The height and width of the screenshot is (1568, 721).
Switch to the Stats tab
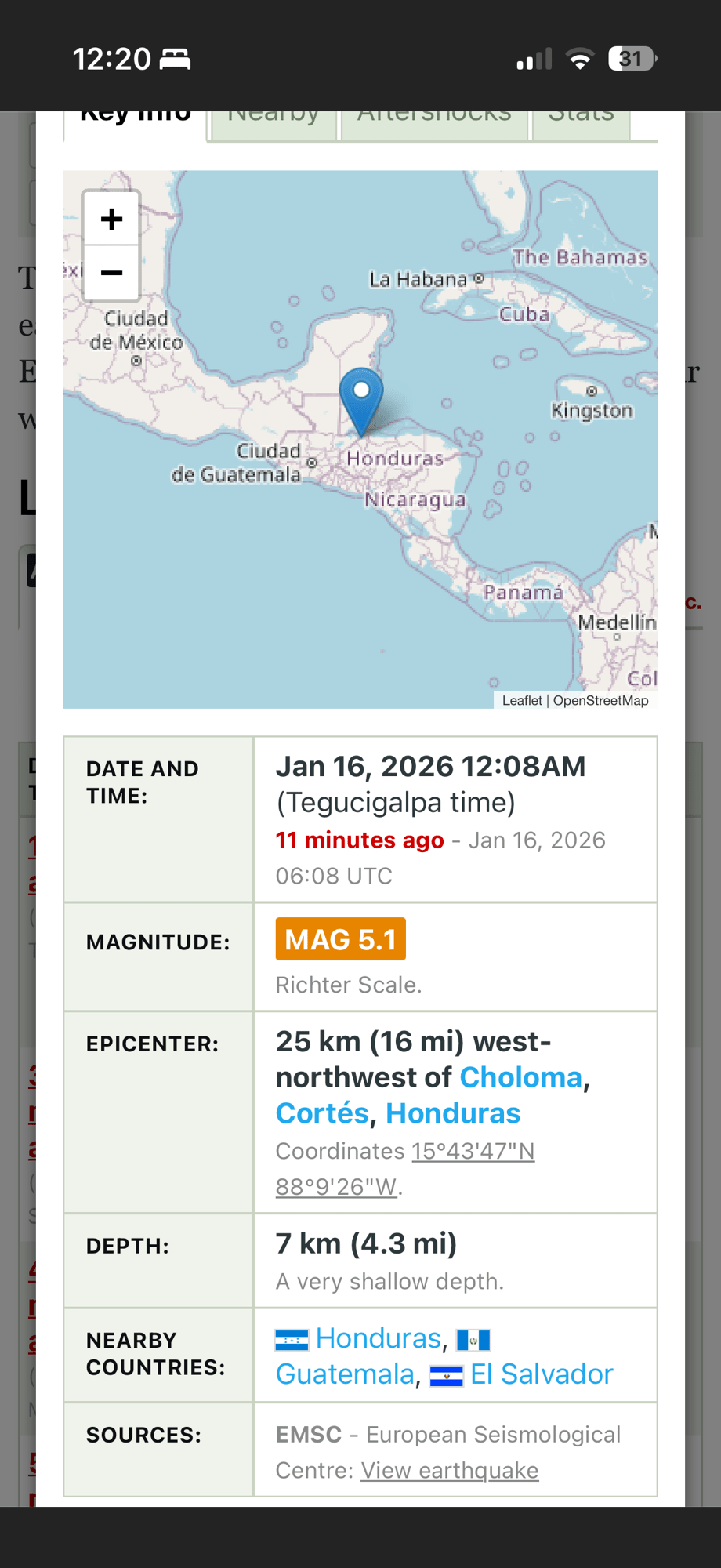pyautogui.click(x=581, y=122)
